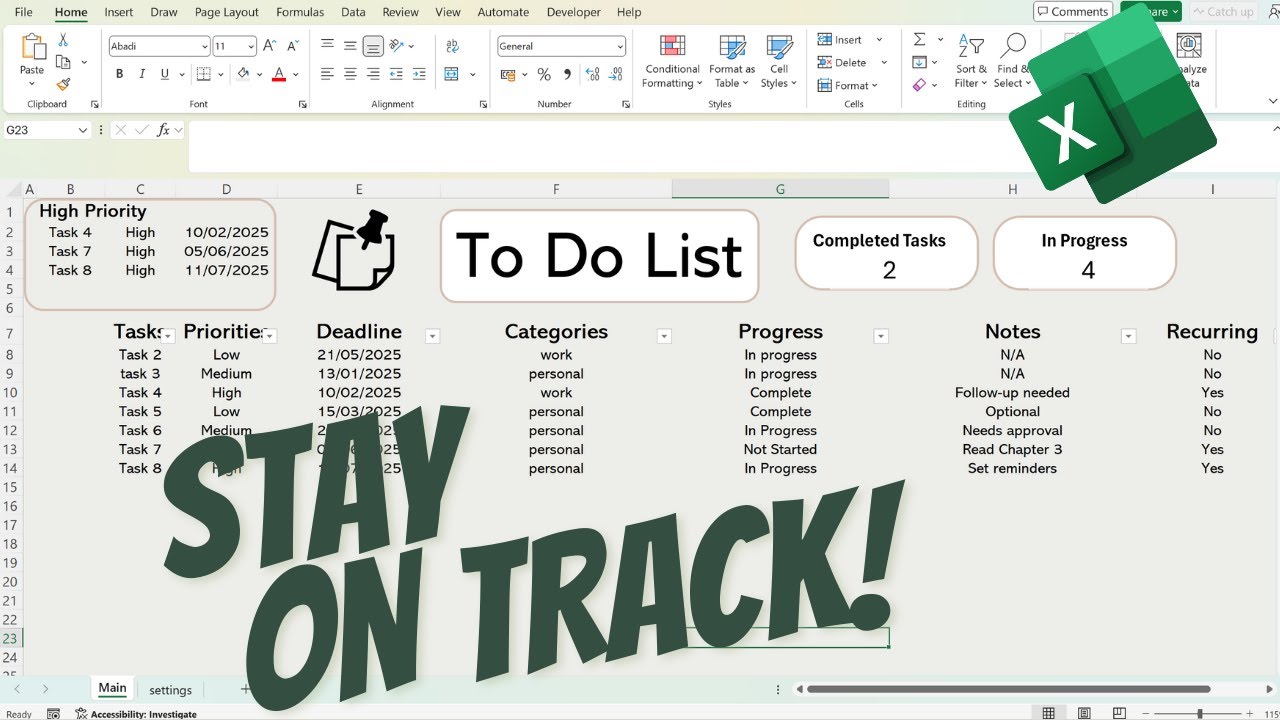The width and height of the screenshot is (1280, 720).
Task: Switch to the Page Layout tab
Action: (x=226, y=12)
